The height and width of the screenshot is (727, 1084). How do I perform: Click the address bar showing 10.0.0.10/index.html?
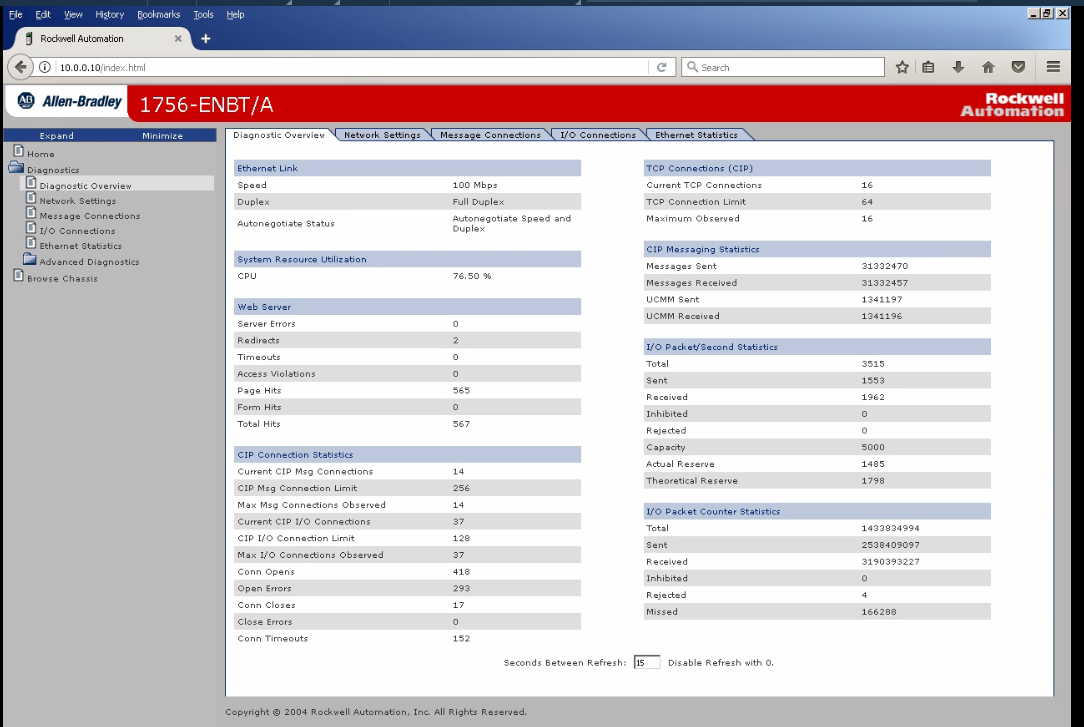click(x=353, y=67)
